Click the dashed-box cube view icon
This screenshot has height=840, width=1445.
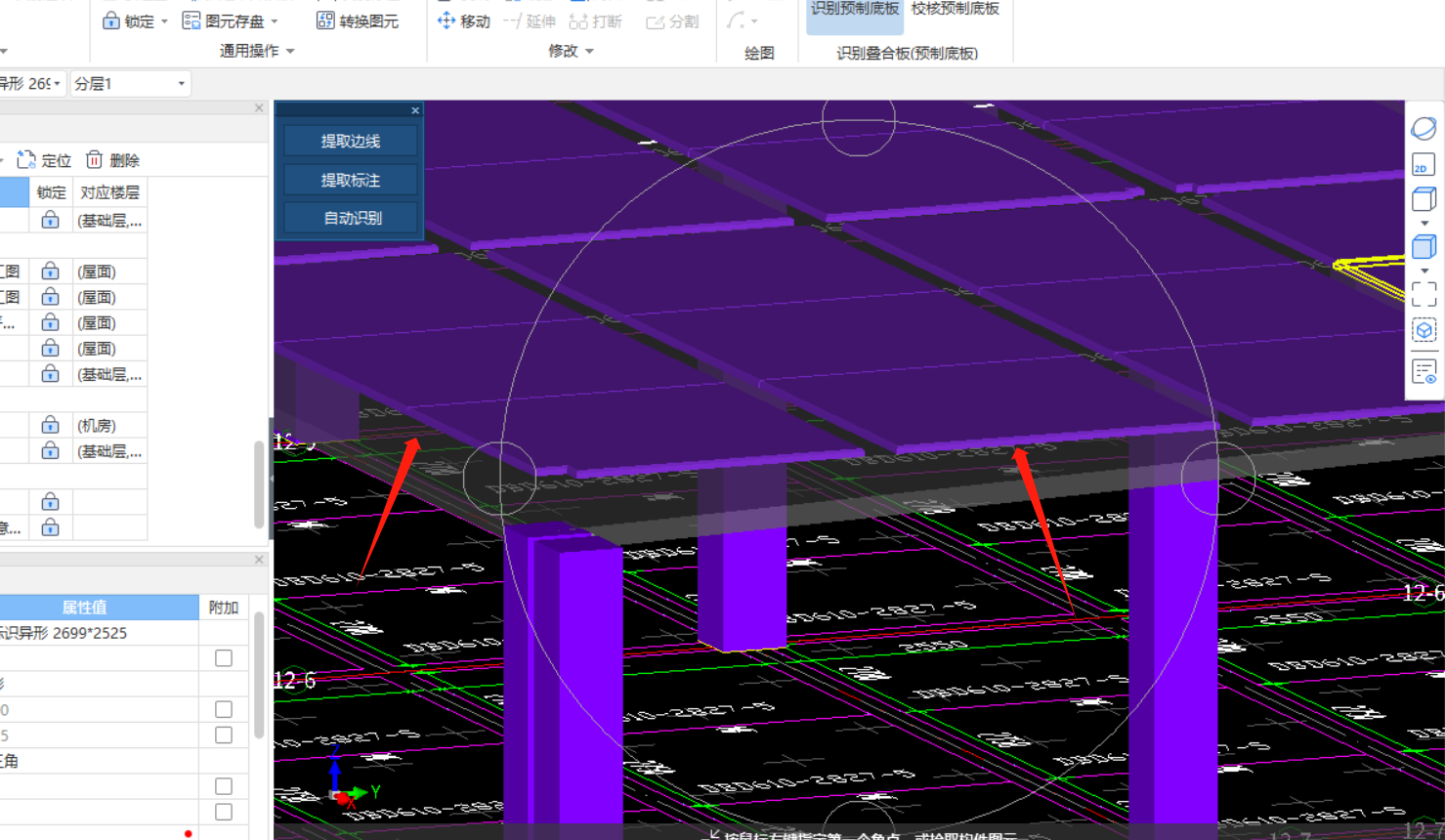[x=1424, y=330]
